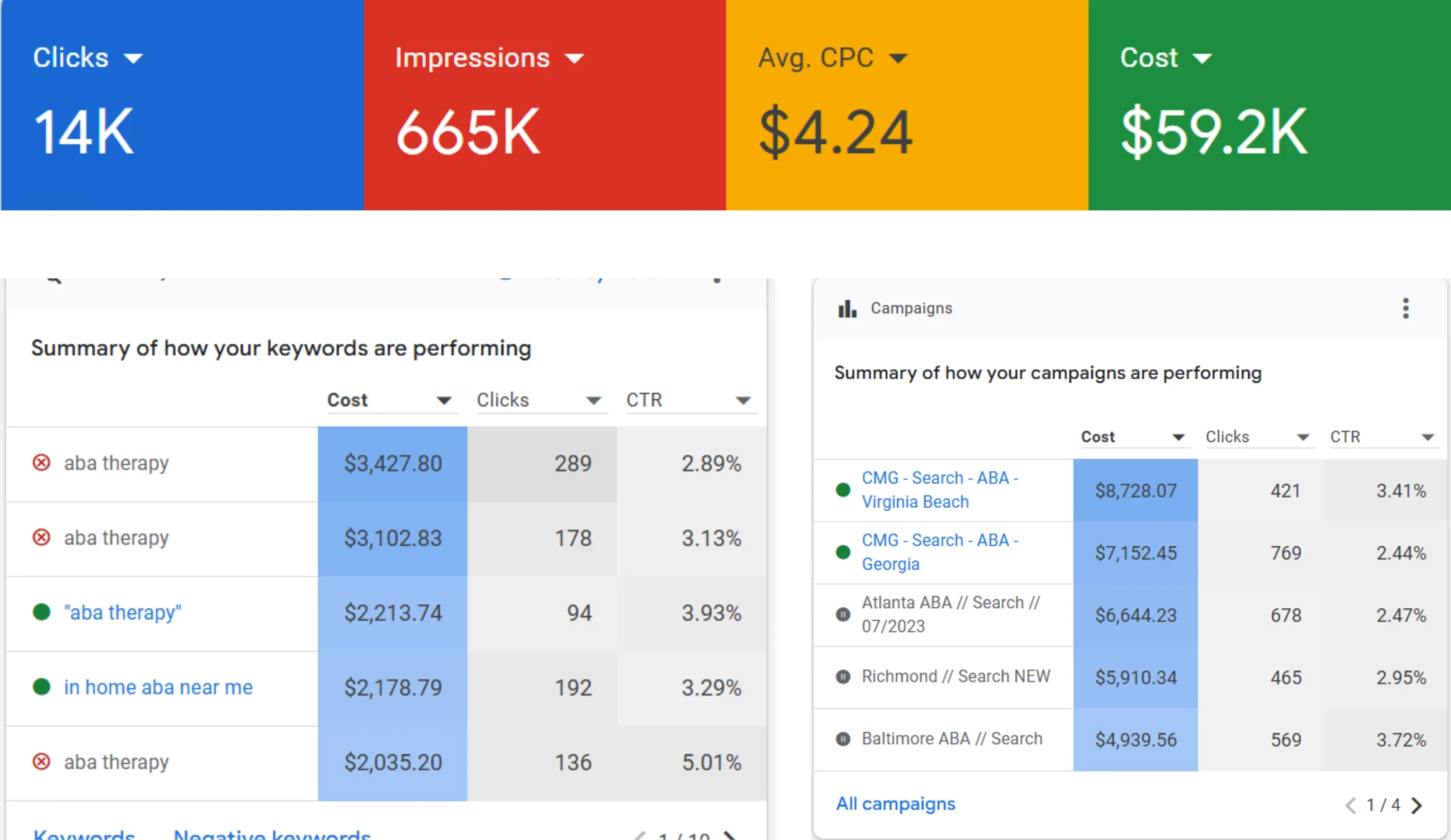The height and width of the screenshot is (840, 1451).
Task: Go to previous page of campaigns list
Action: click(x=1350, y=805)
